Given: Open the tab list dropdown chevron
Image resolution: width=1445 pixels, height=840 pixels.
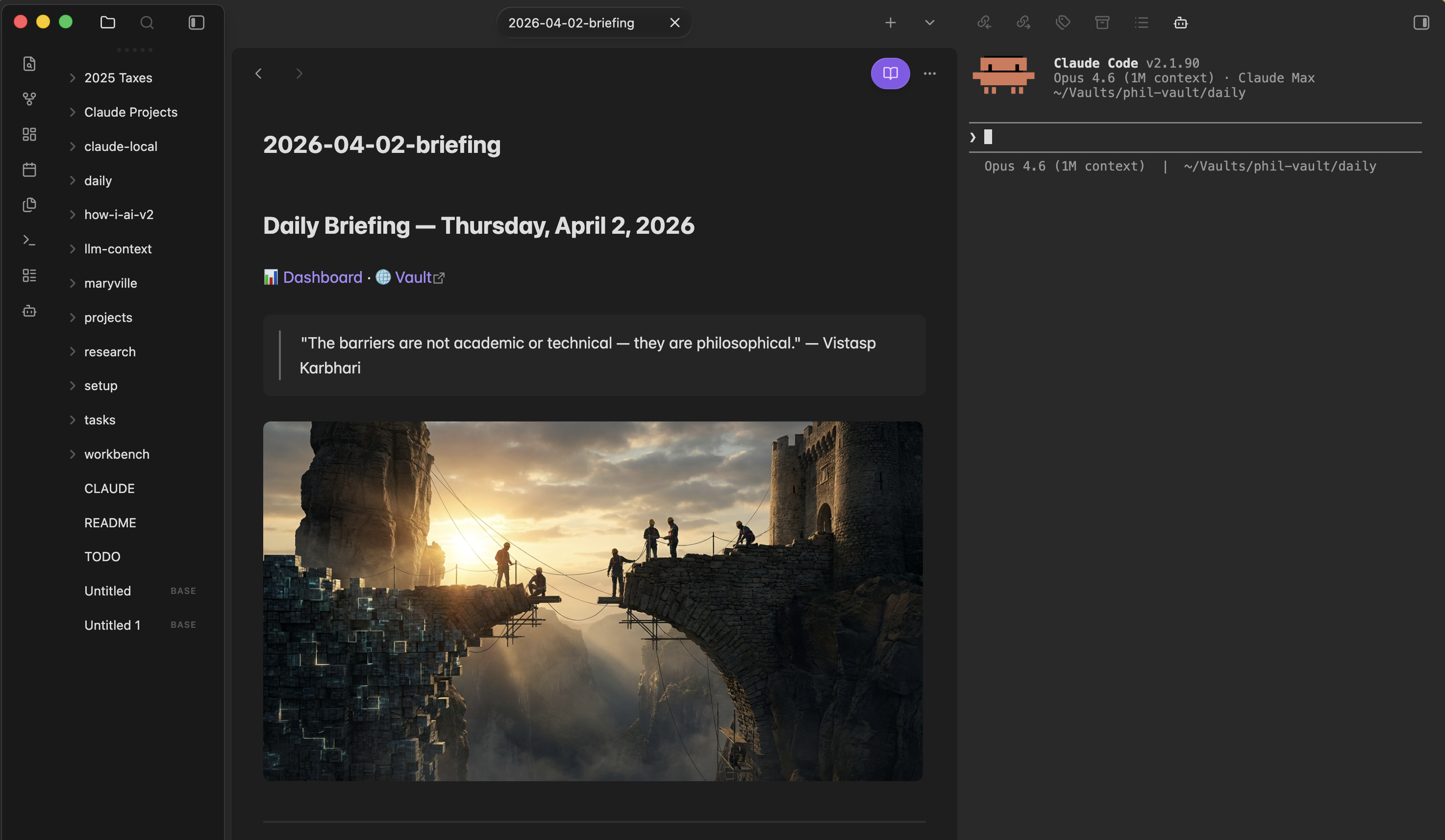Looking at the screenshot, I should [929, 23].
